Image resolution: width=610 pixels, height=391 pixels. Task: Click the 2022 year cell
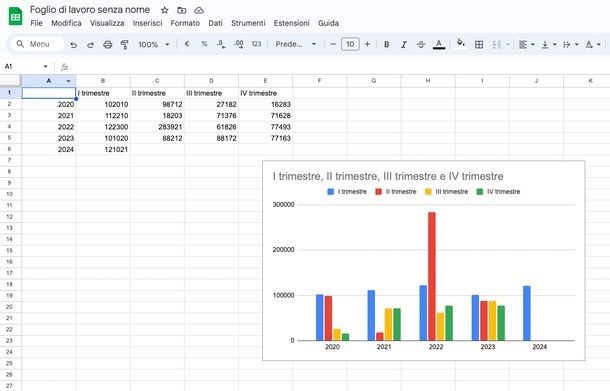click(x=49, y=127)
